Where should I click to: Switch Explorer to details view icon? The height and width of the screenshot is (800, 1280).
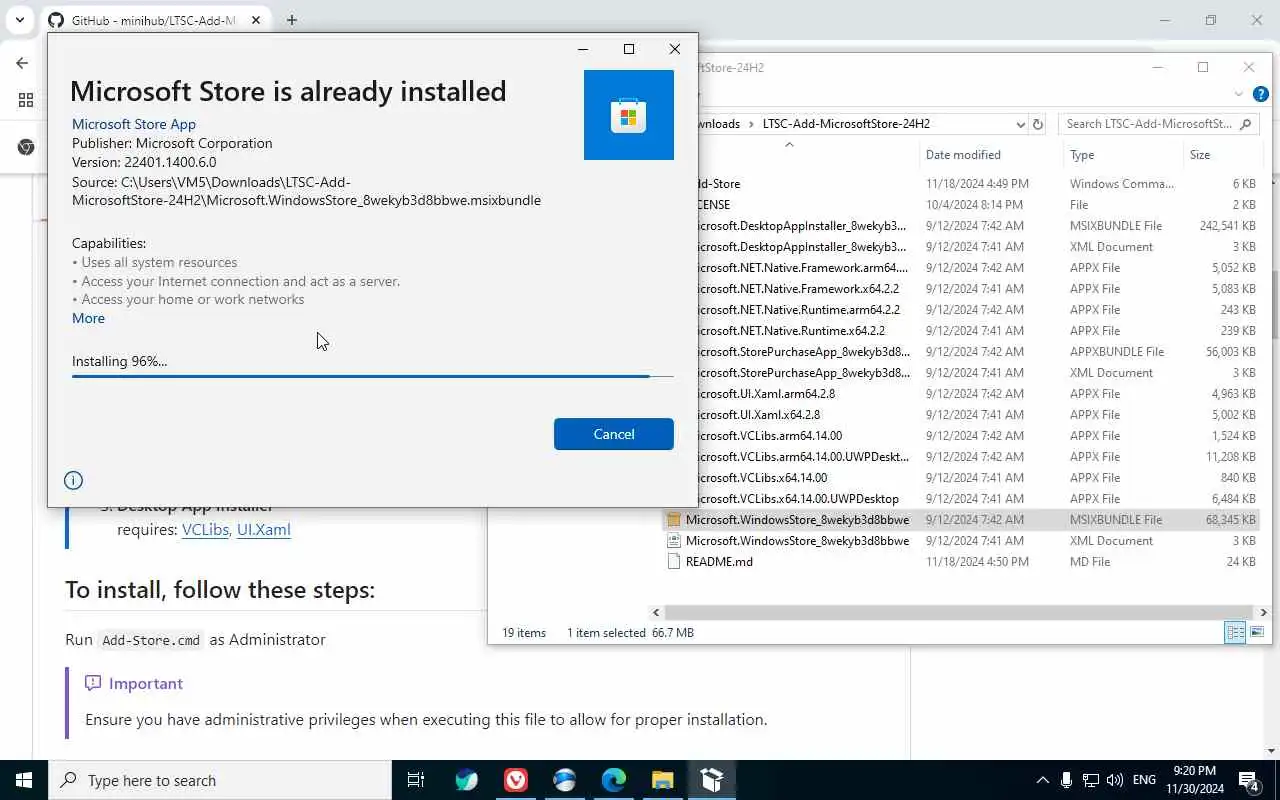point(1235,632)
